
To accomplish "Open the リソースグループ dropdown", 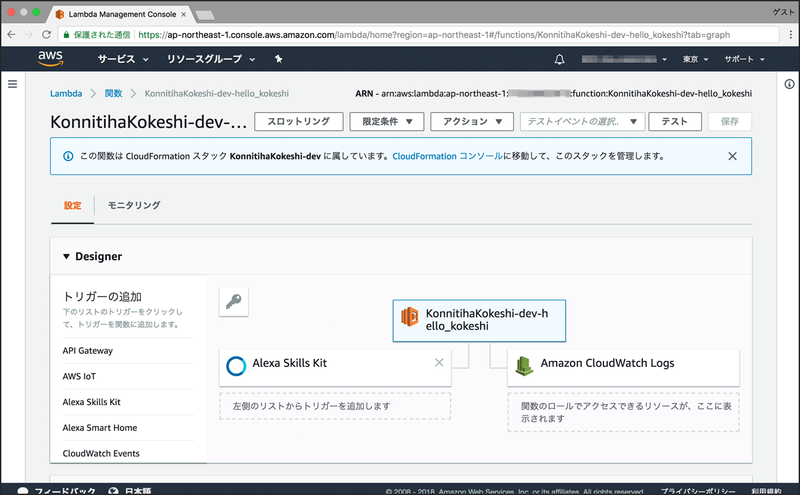I will click(x=211, y=59).
